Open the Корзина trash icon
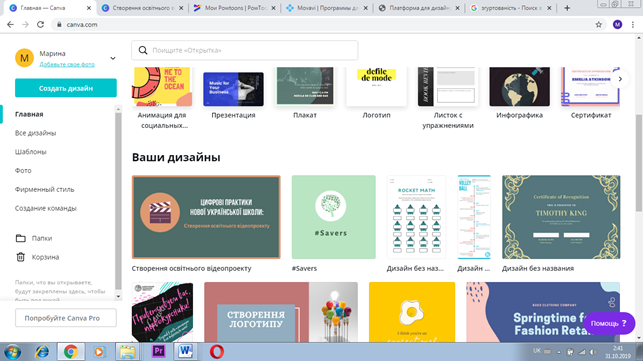Viewport: 643px width, 361px height. 21,257
